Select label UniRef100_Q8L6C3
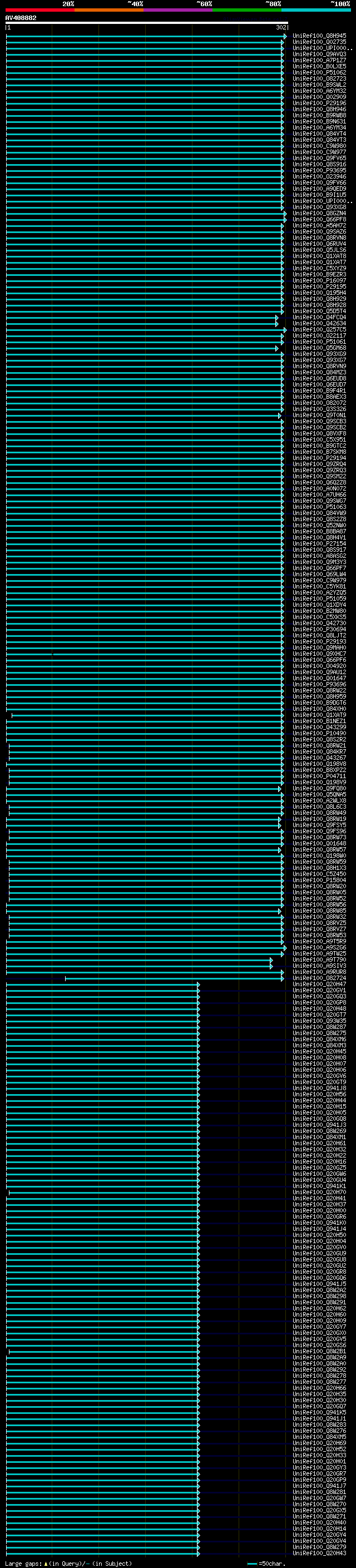356x1568 pixels. [319, 807]
